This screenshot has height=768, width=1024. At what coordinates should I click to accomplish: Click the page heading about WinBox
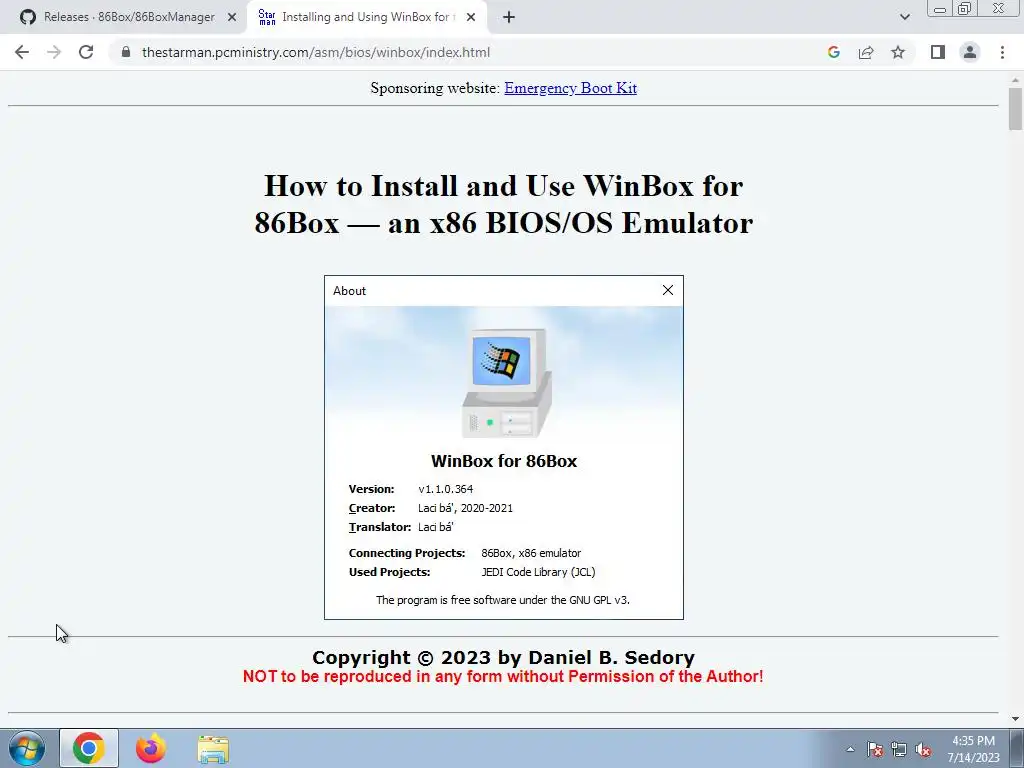(x=504, y=204)
